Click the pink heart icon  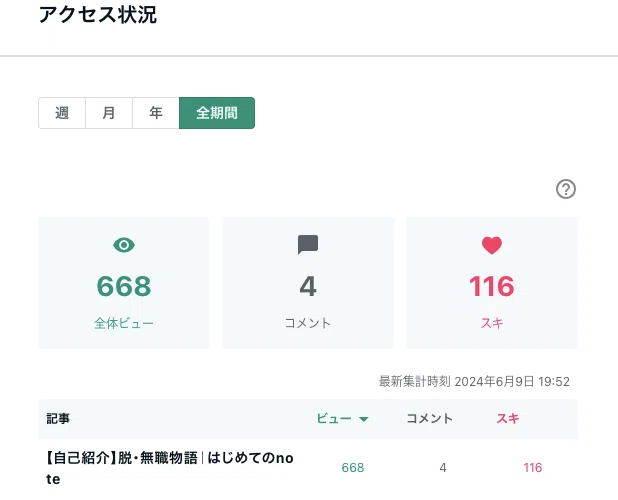click(492, 245)
